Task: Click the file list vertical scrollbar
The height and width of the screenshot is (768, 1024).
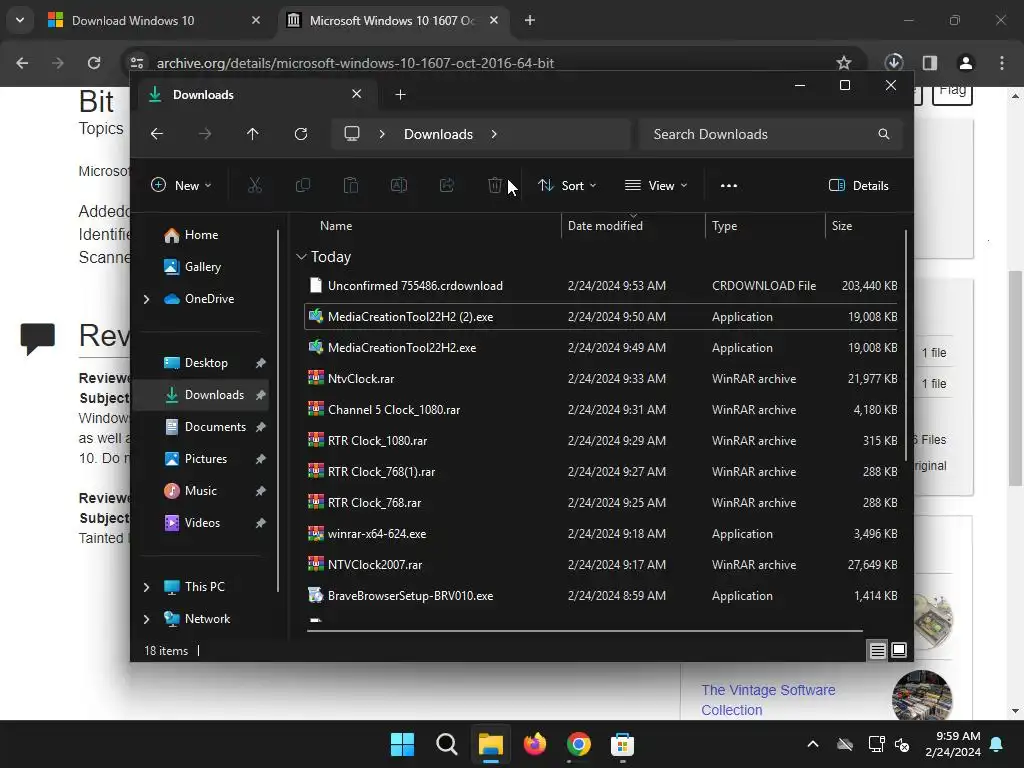Action: point(906,346)
